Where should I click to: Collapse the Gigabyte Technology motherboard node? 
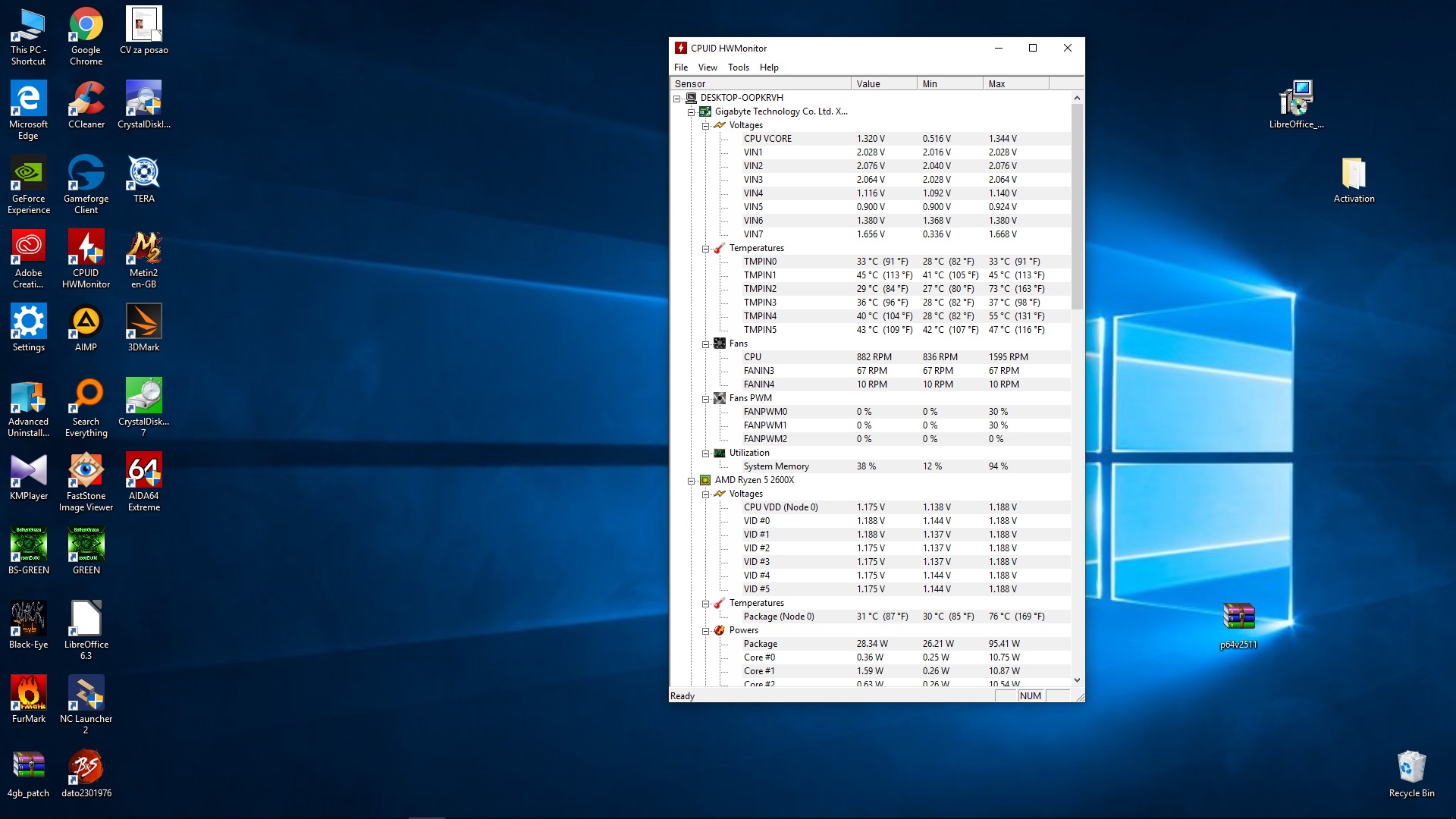click(692, 111)
